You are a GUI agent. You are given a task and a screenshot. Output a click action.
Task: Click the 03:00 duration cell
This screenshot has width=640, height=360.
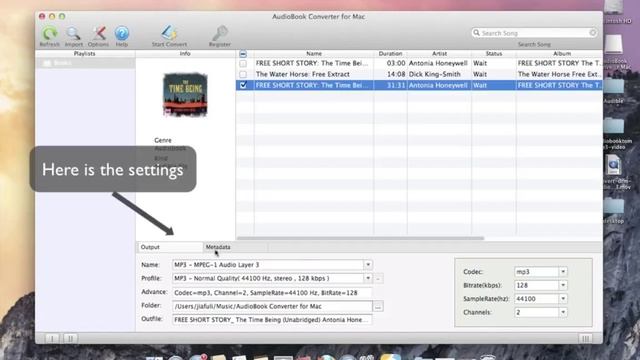[x=390, y=63]
